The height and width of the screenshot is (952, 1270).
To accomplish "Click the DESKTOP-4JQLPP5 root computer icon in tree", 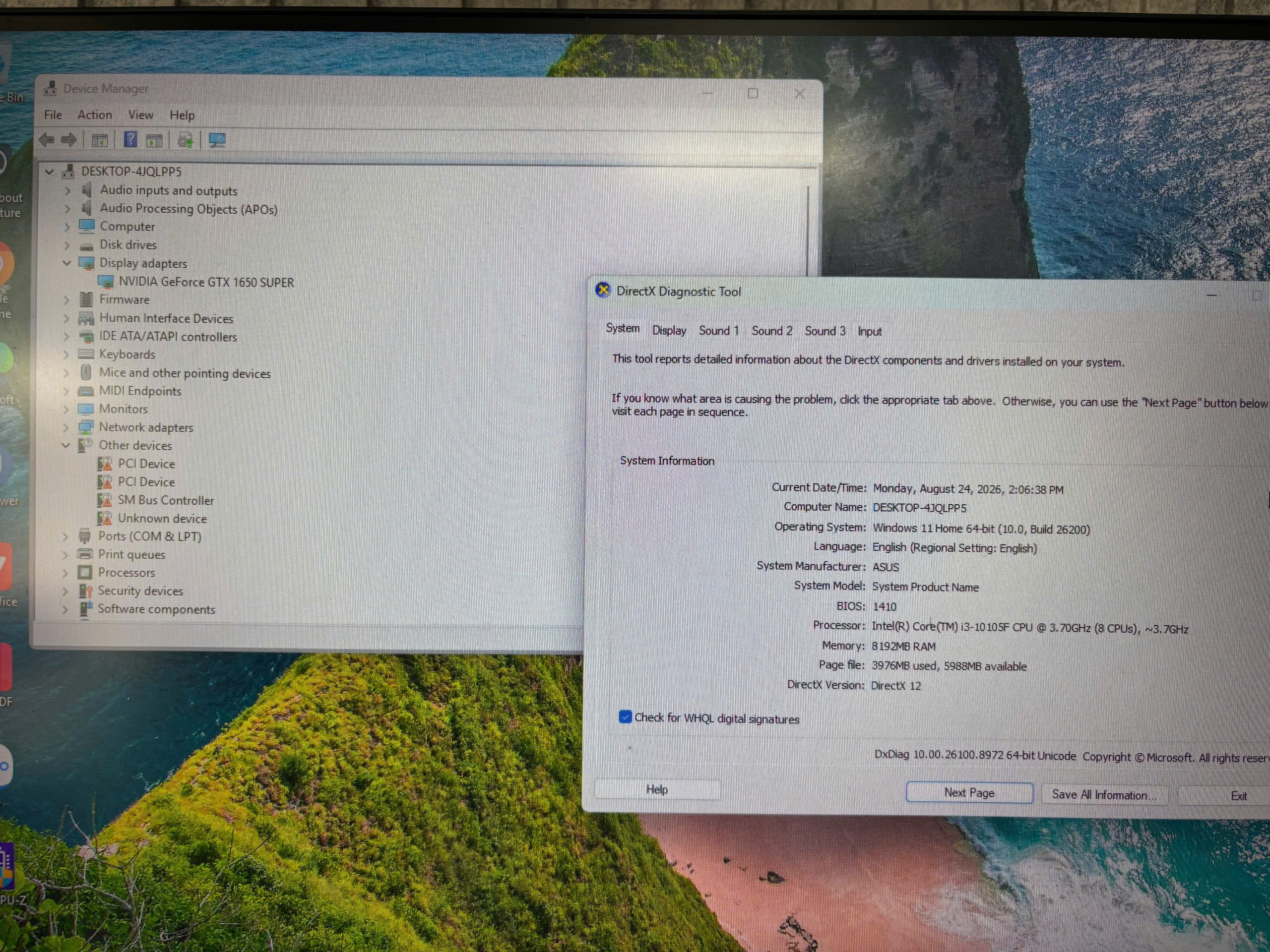I will pos(69,171).
